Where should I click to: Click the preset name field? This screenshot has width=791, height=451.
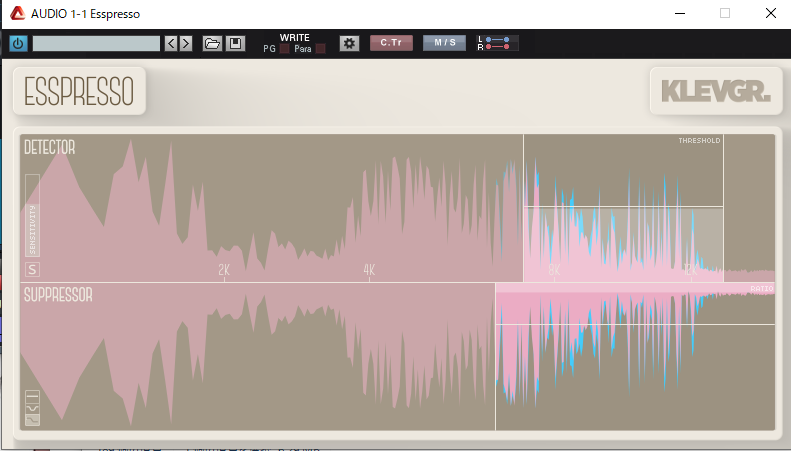click(x=96, y=43)
